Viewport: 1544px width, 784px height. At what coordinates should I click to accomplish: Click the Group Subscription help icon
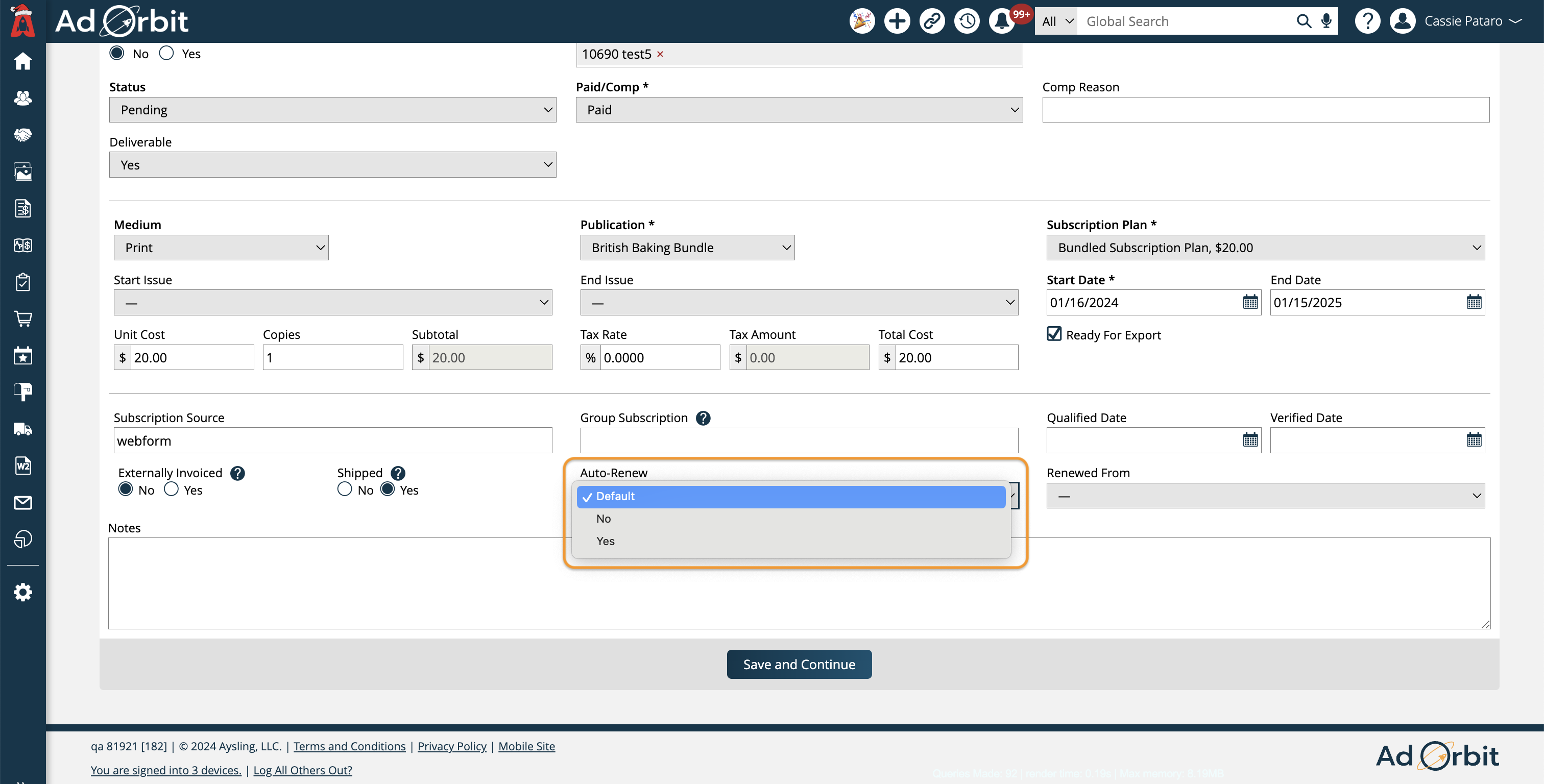coord(703,418)
